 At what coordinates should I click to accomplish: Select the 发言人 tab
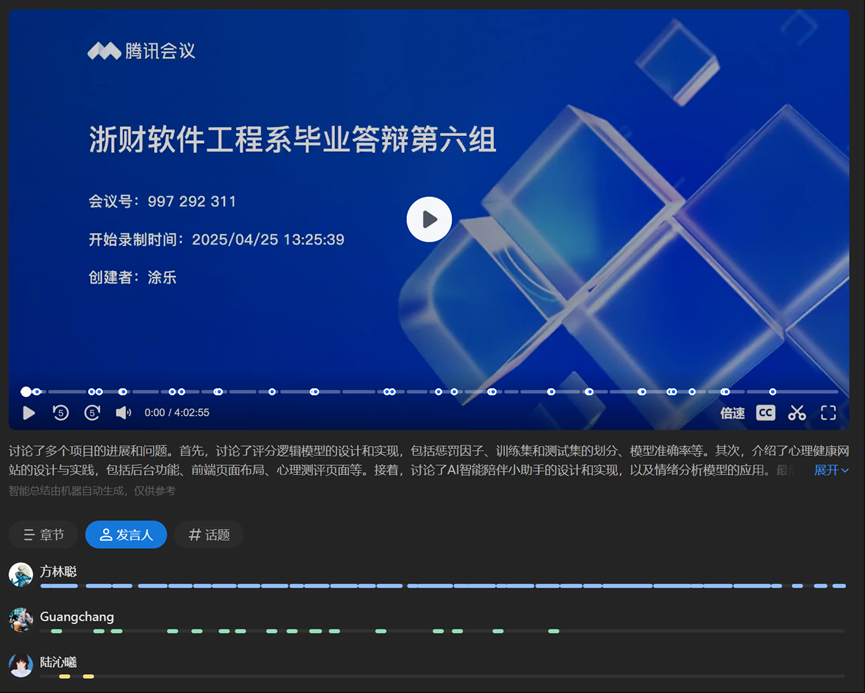pyautogui.click(x=126, y=535)
